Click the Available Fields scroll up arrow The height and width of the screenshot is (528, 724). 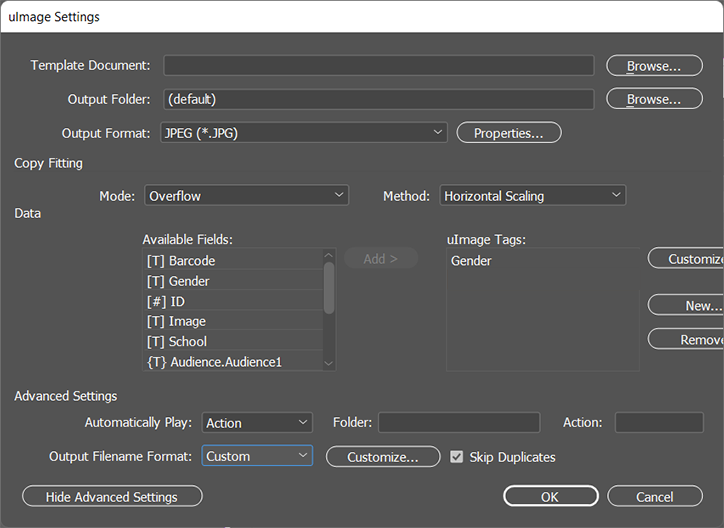click(329, 255)
